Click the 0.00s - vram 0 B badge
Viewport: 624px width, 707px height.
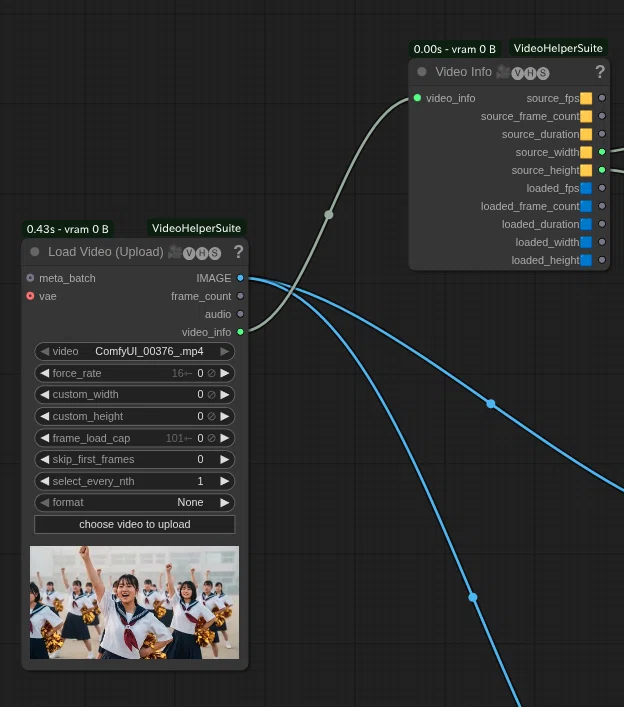point(454,49)
